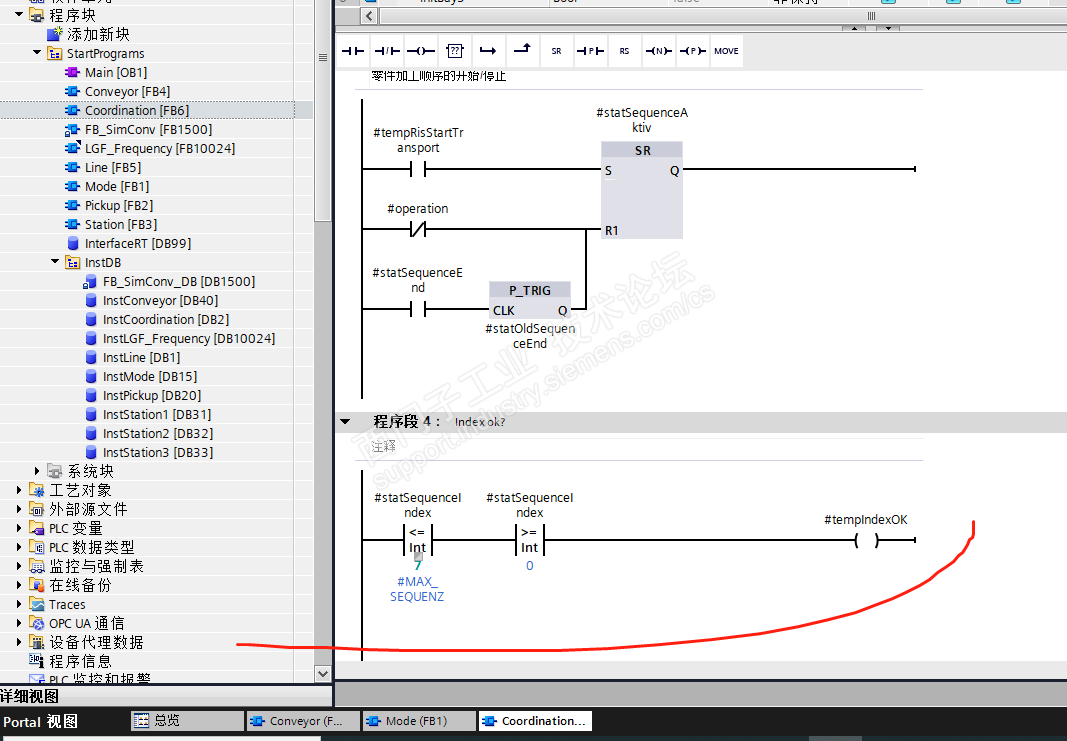Select the #MAX_SEQUENZ operand
This screenshot has width=1067, height=741.
(417, 589)
